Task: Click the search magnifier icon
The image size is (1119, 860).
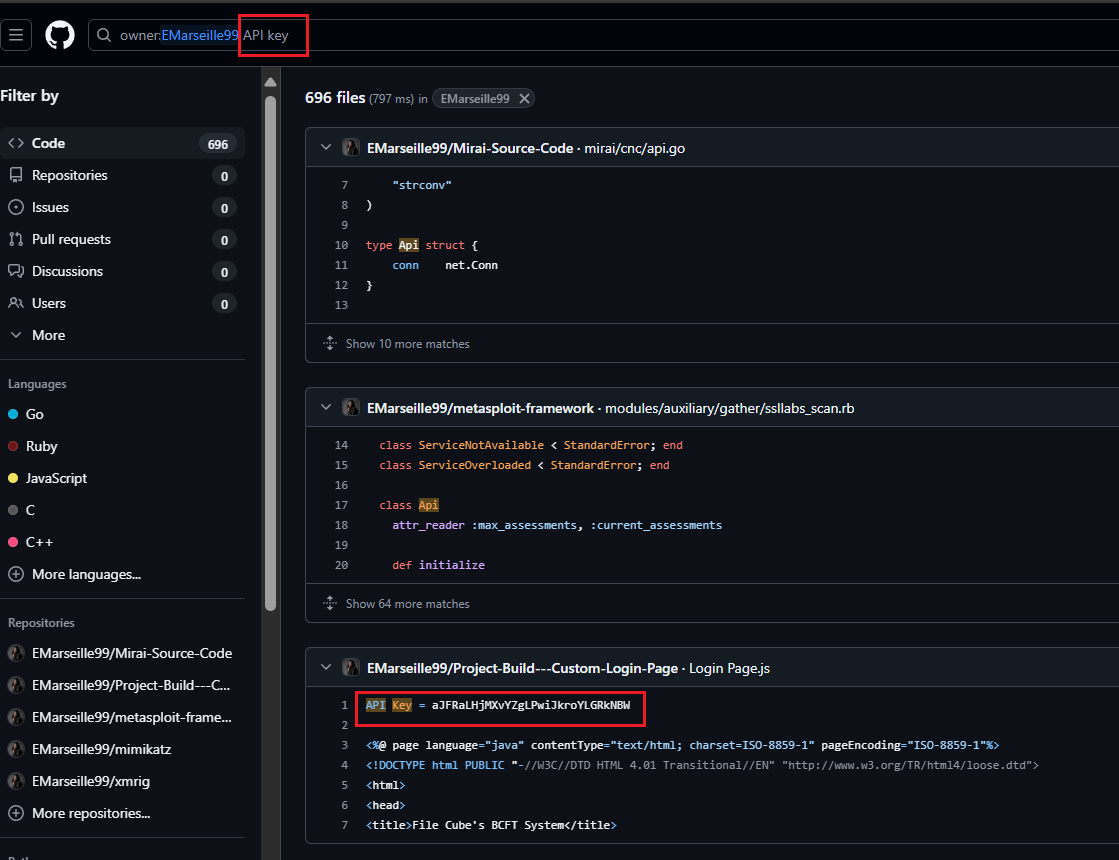Action: (104, 35)
